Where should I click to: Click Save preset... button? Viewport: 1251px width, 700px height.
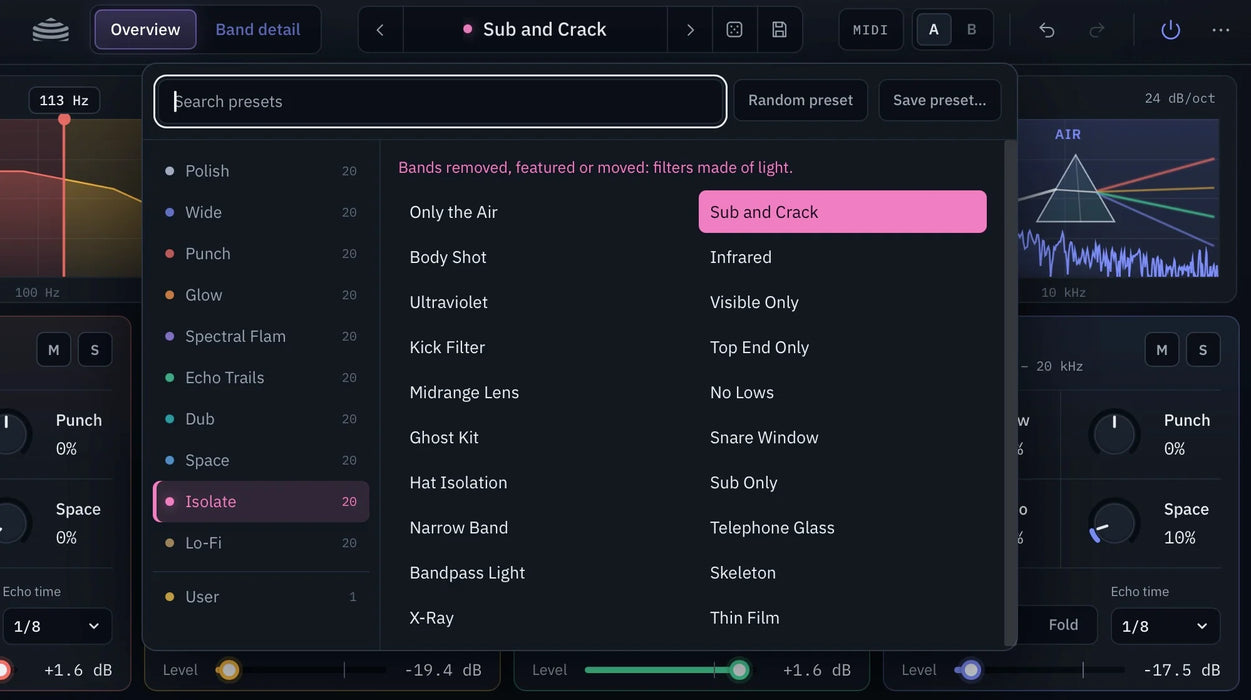coord(939,100)
